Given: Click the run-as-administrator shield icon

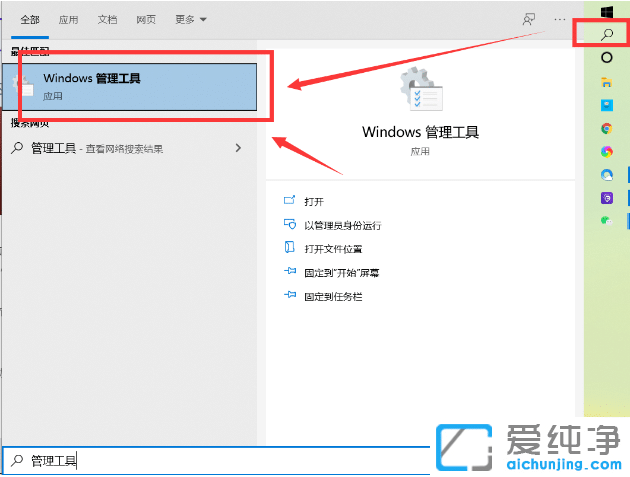Looking at the screenshot, I should click(x=290, y=224).
